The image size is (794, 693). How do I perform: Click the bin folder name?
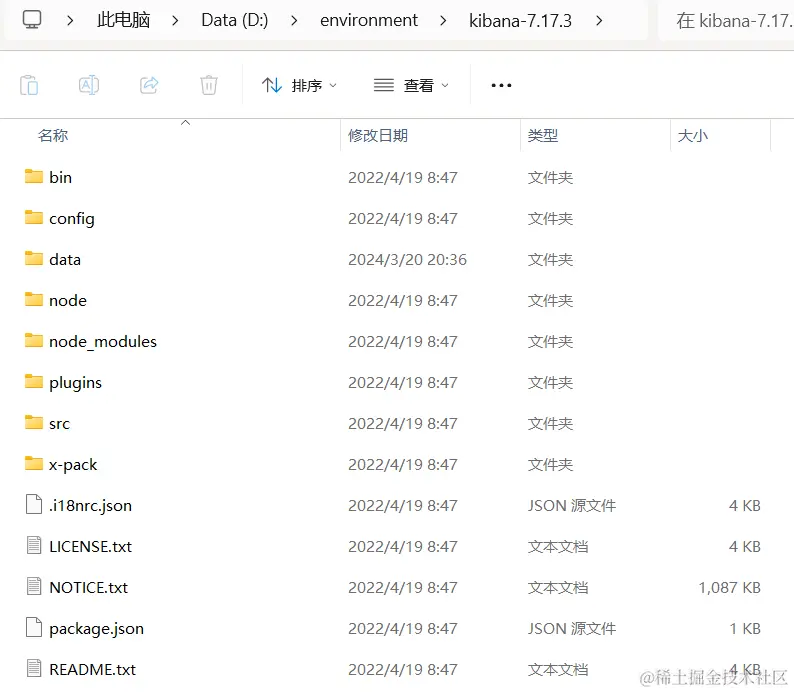[x=60, y=178]
